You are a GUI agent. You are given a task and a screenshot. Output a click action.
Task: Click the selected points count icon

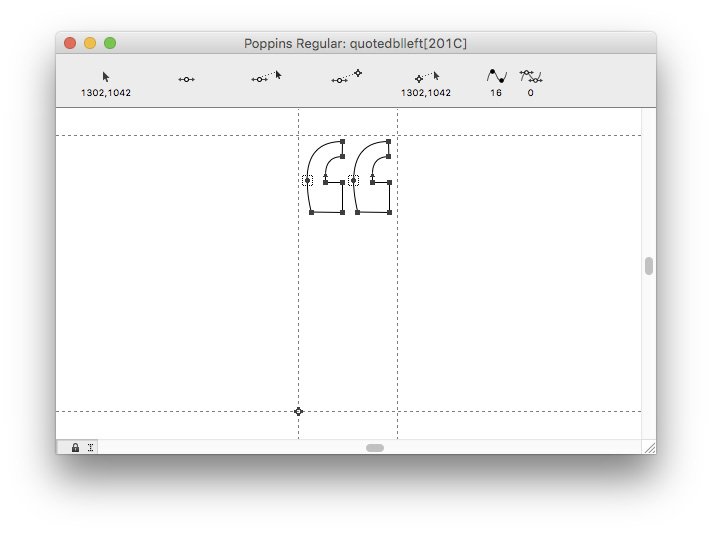point(530,76)
